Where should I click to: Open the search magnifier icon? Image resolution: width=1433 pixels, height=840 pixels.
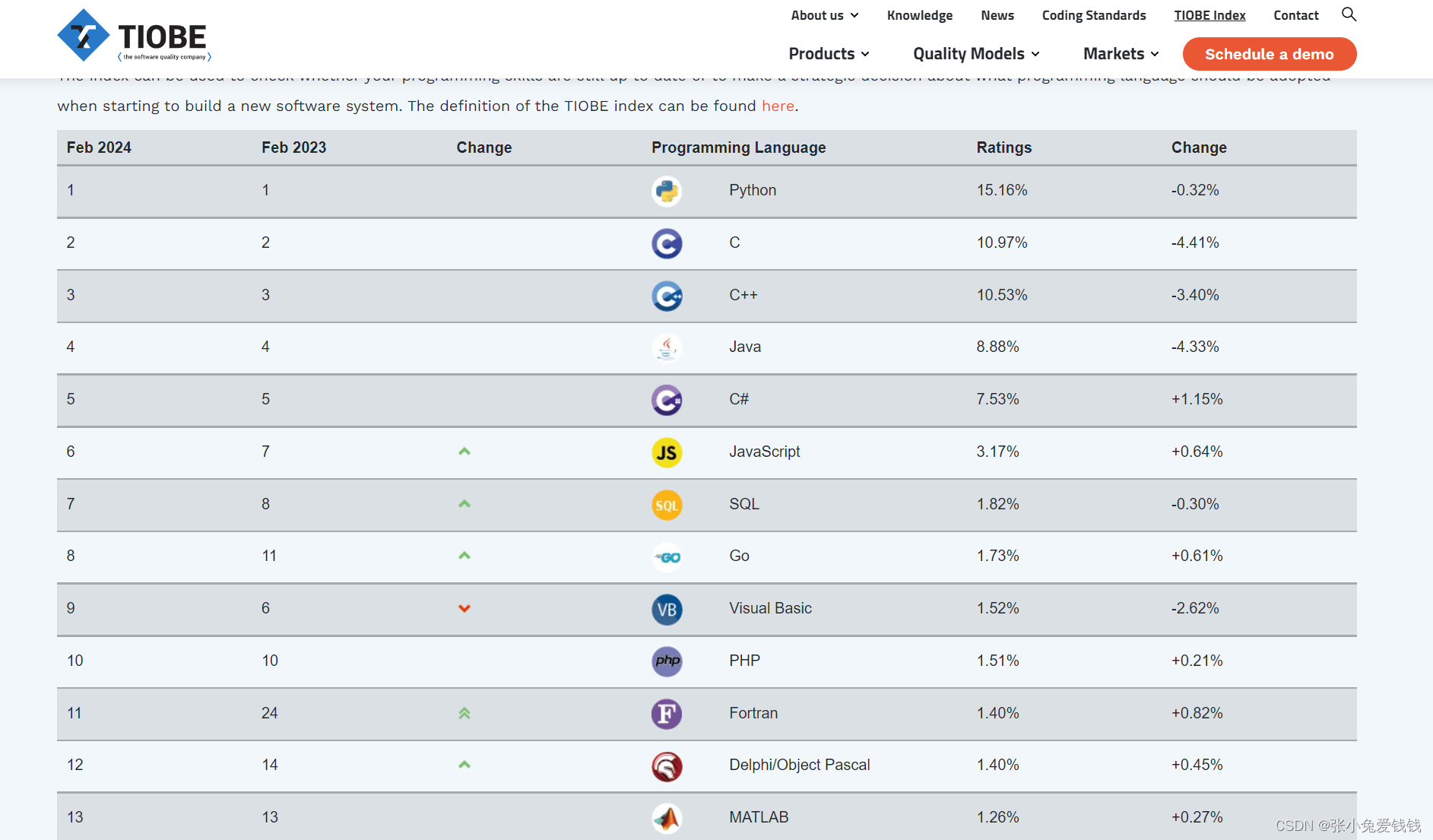click(1349, 14)
